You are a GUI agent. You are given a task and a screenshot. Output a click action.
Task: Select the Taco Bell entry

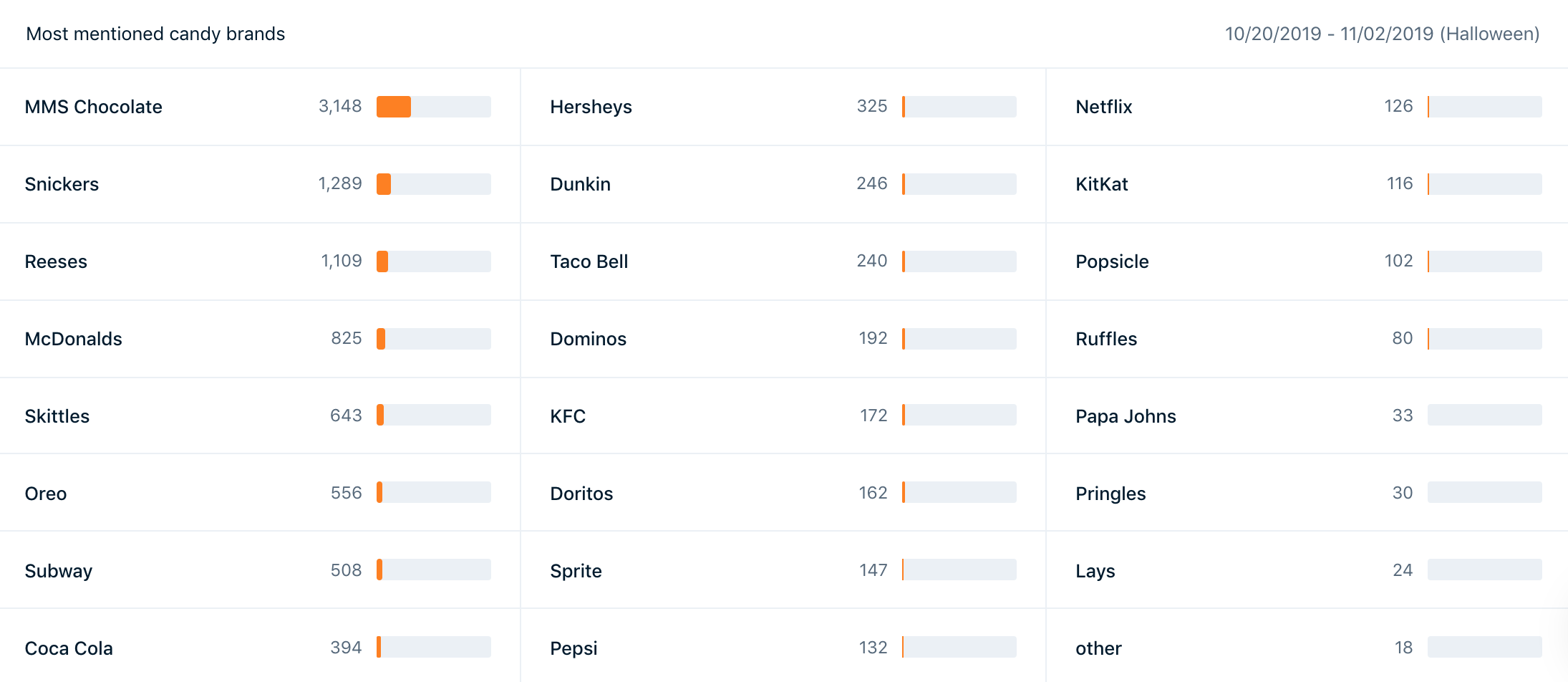coord(783,261)
